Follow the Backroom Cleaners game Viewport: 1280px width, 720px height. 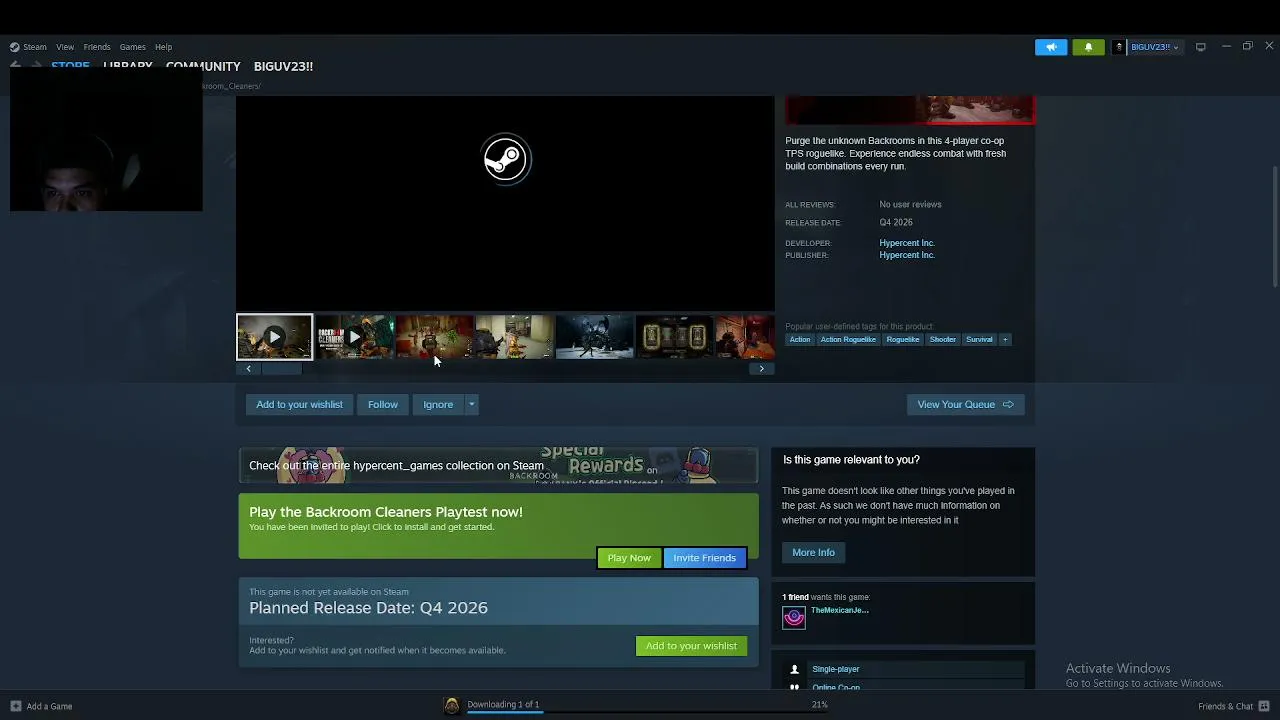point(382,404)
